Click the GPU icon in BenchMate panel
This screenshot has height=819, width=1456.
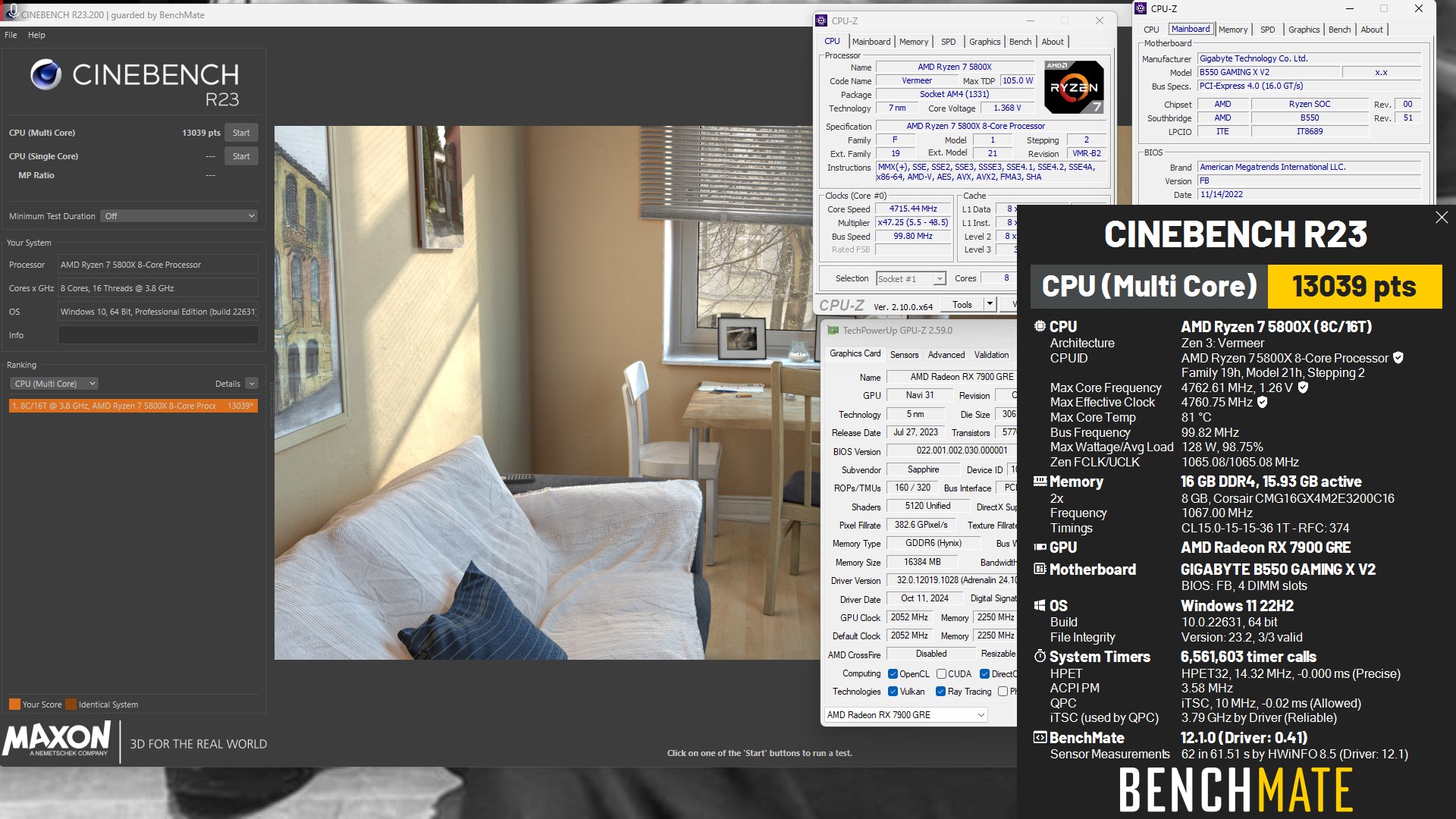(x=1040, y=547)
